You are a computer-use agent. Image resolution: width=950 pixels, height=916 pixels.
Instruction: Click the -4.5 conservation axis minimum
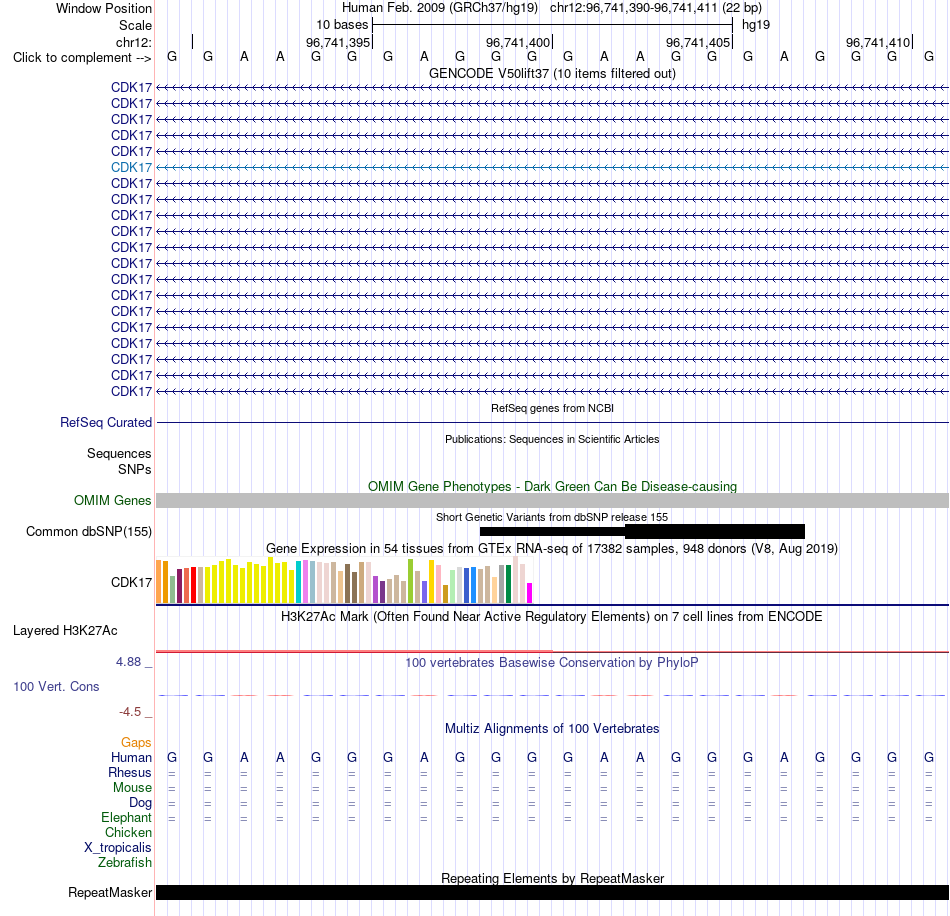tap(130, 711)
